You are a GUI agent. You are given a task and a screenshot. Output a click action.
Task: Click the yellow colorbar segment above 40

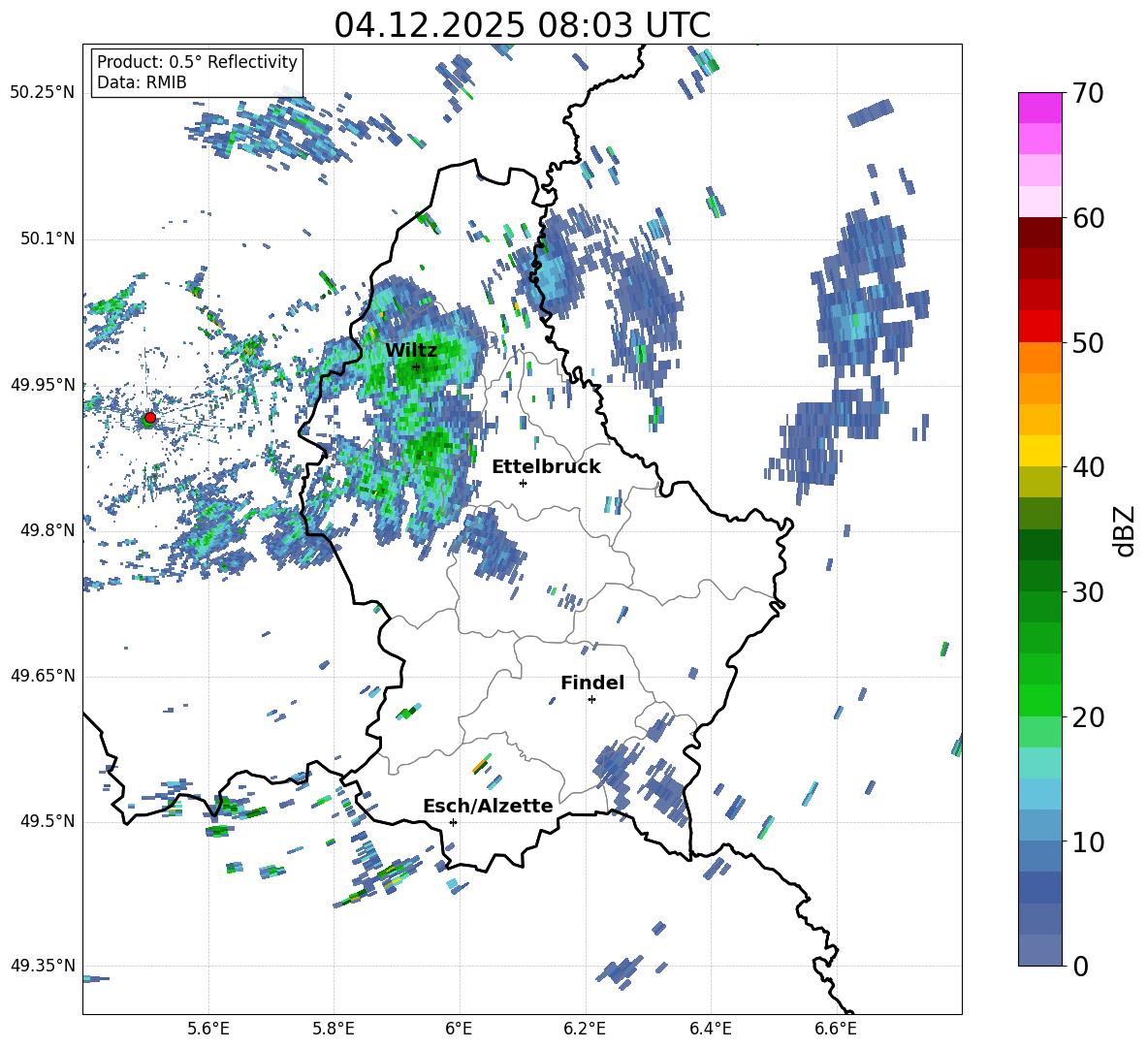[x=1039, y=451]
